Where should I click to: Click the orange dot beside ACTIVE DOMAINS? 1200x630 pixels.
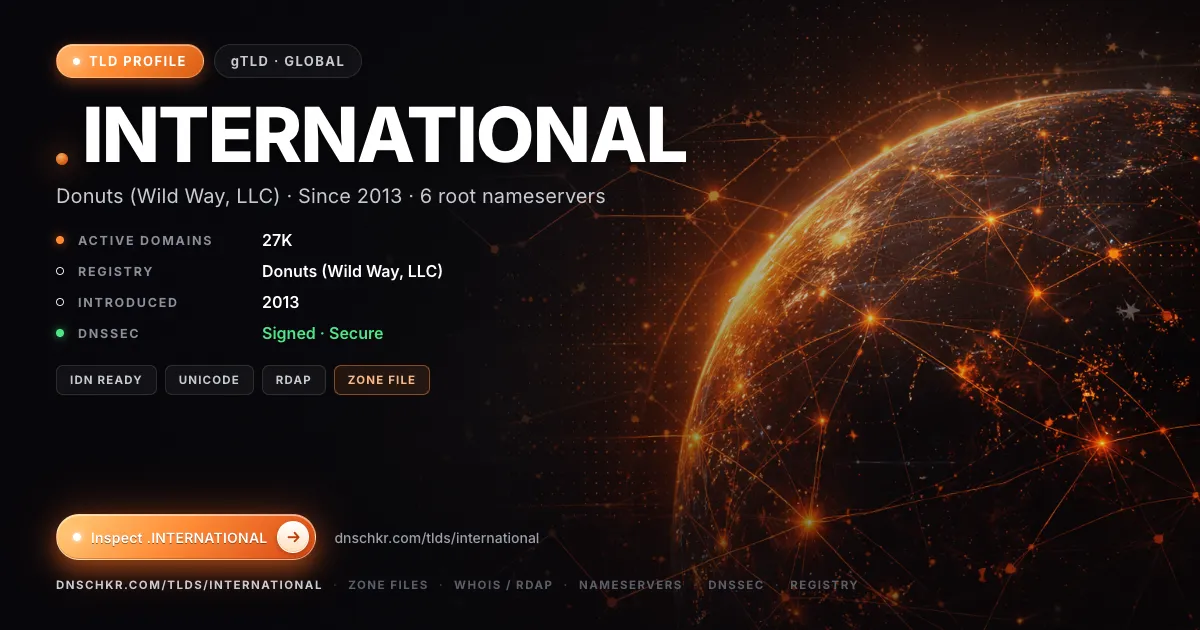click(x=60, y=240)
